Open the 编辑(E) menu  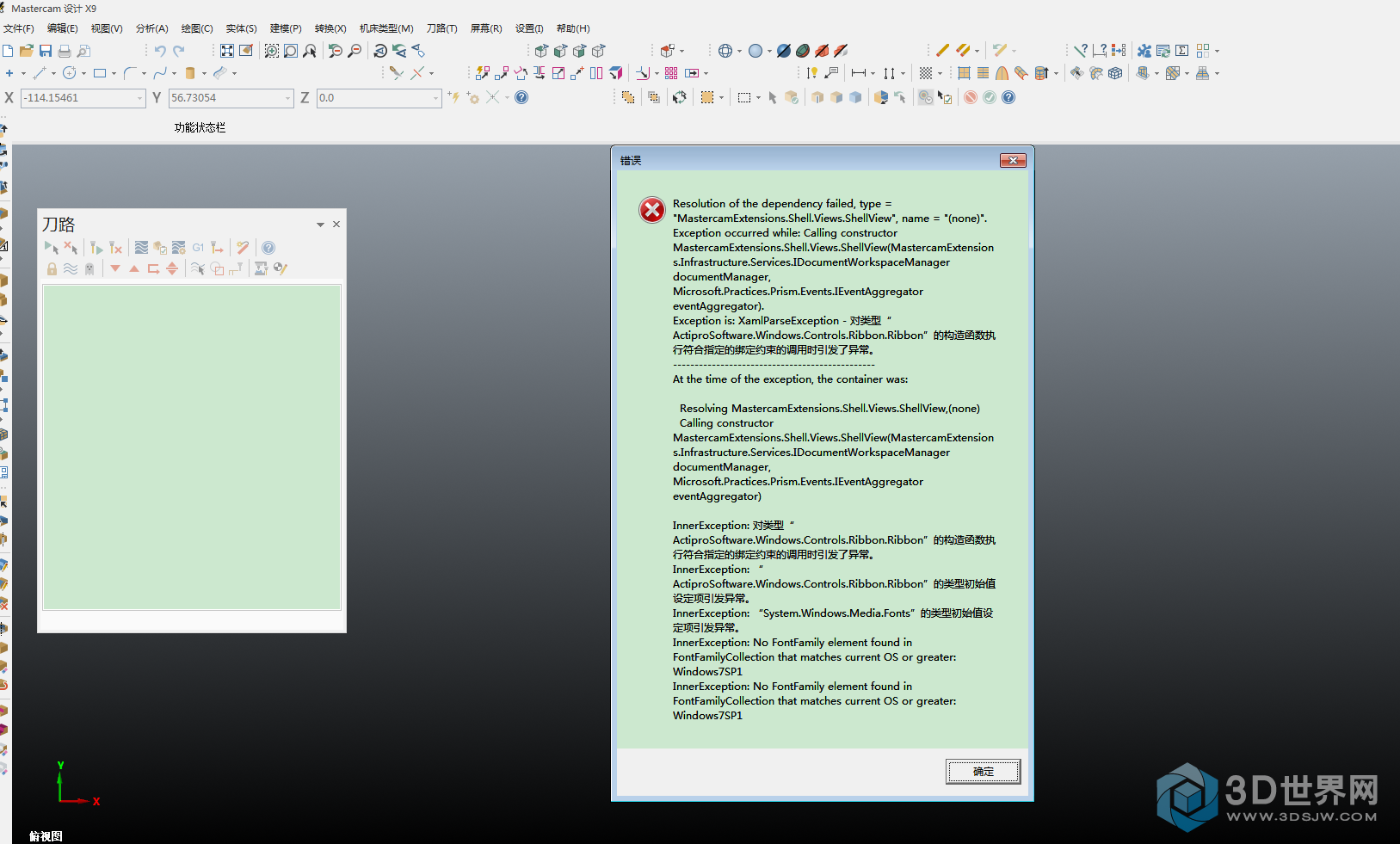62,28
